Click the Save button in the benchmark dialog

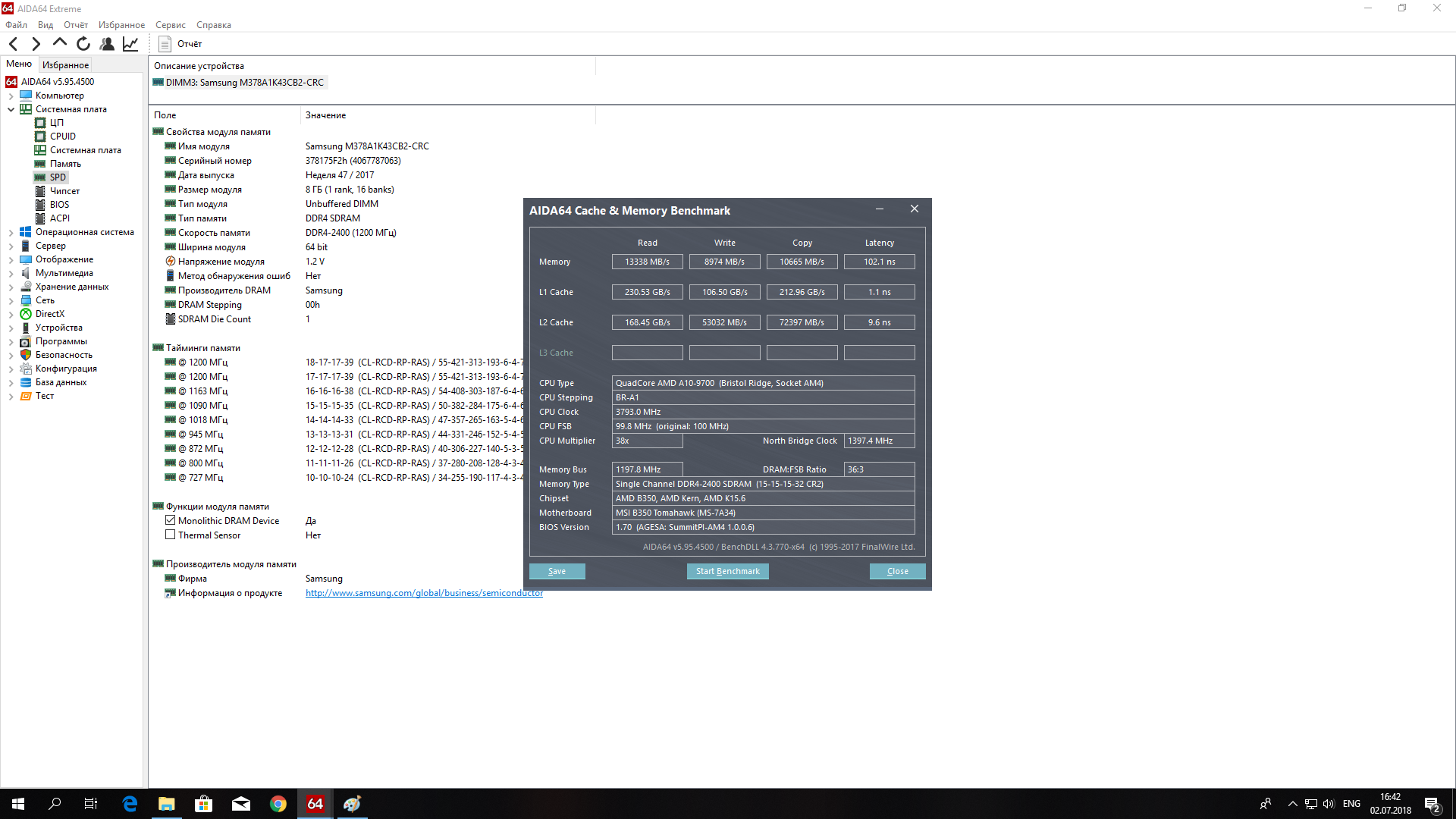tap(557, 572)
